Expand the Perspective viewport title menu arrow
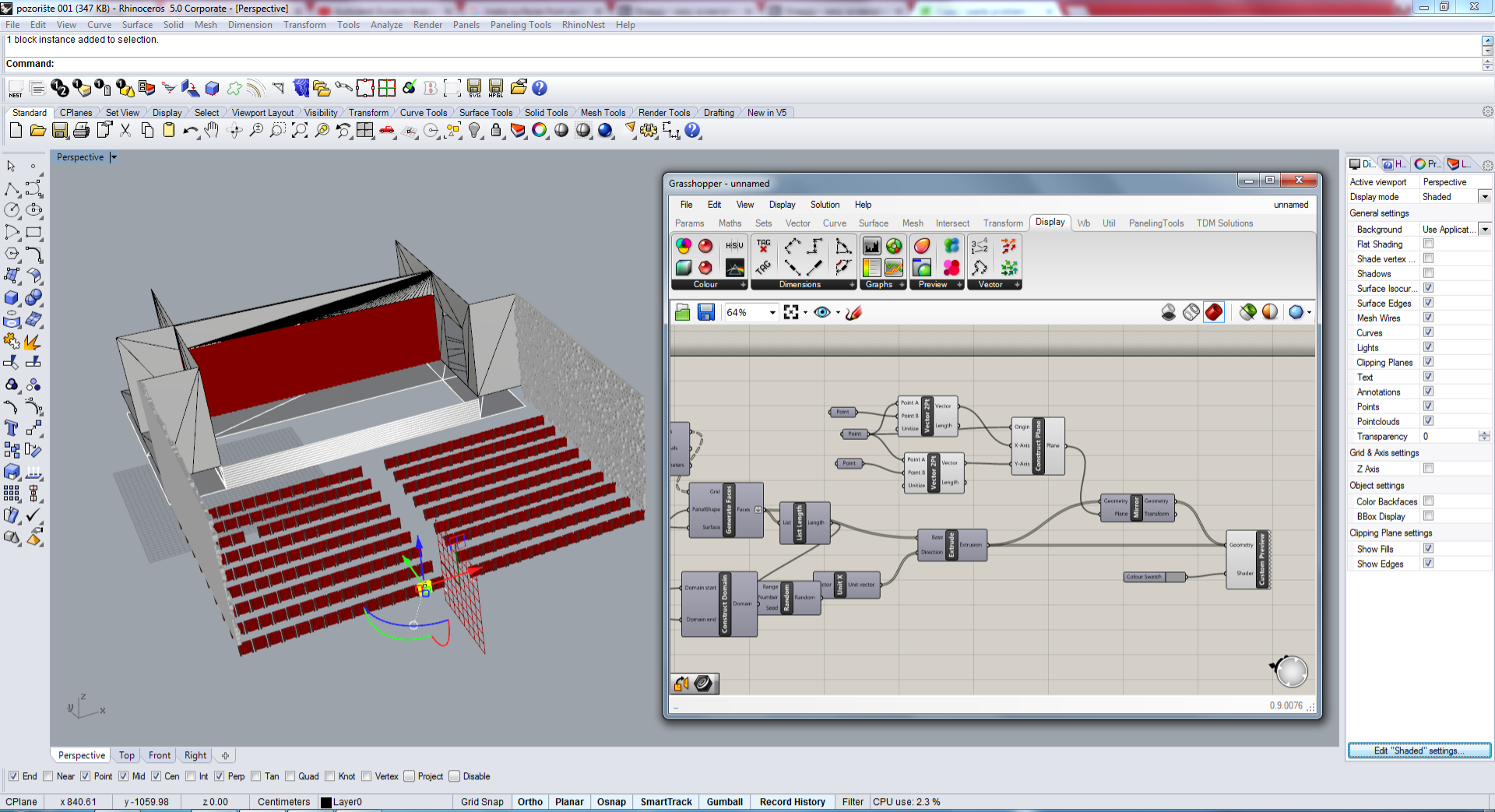The height and width of the screenshot is (812, 1495). pos(114,157)
